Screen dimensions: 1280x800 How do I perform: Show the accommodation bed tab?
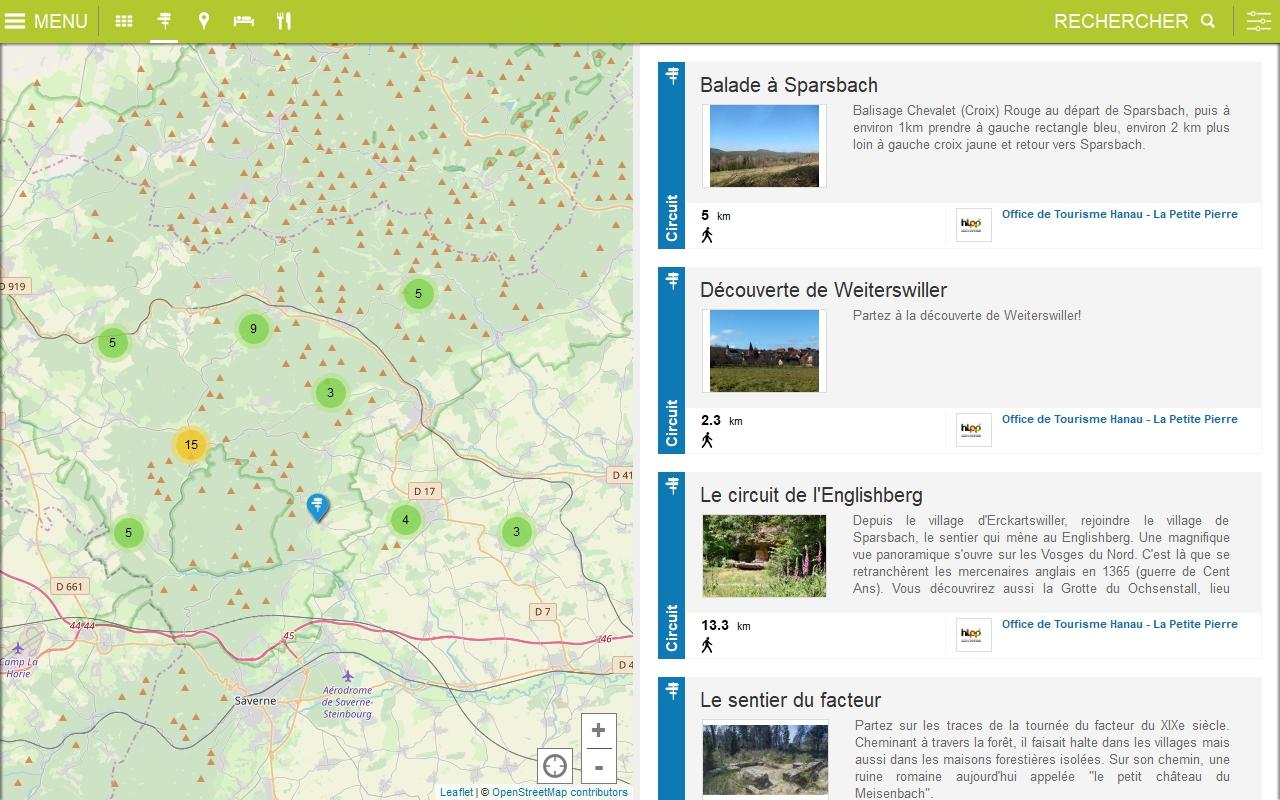[x=244, y=21]
